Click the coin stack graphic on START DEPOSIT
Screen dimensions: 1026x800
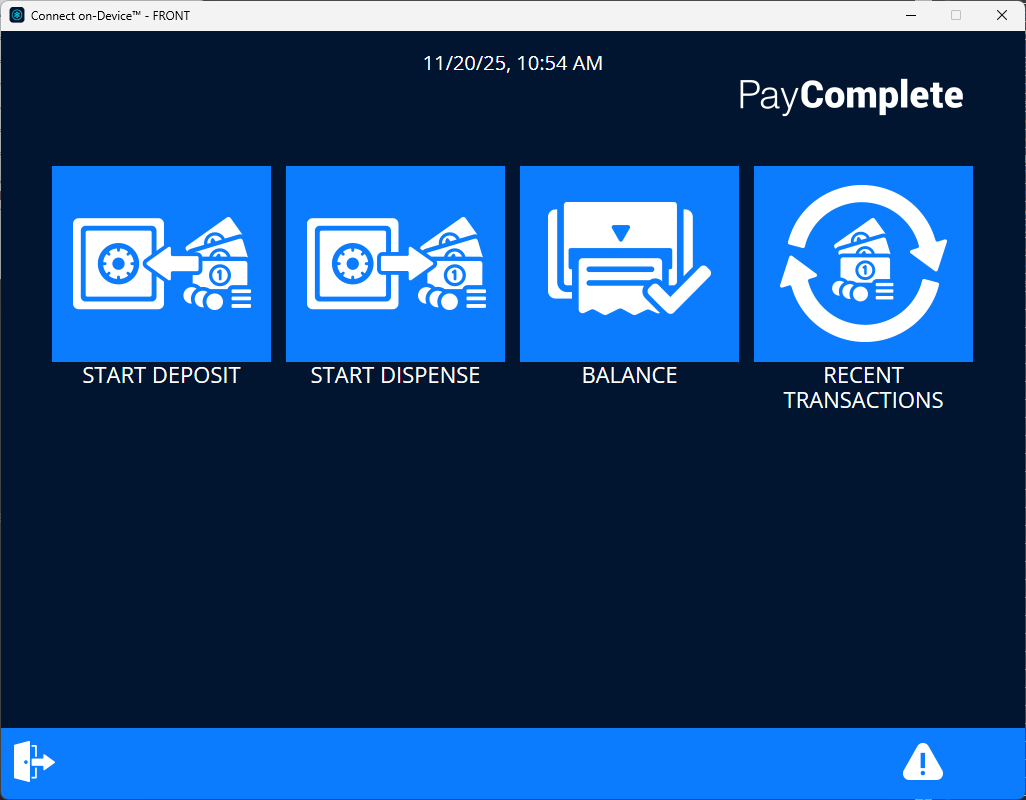pyautogui.click(x=204, y=298)
